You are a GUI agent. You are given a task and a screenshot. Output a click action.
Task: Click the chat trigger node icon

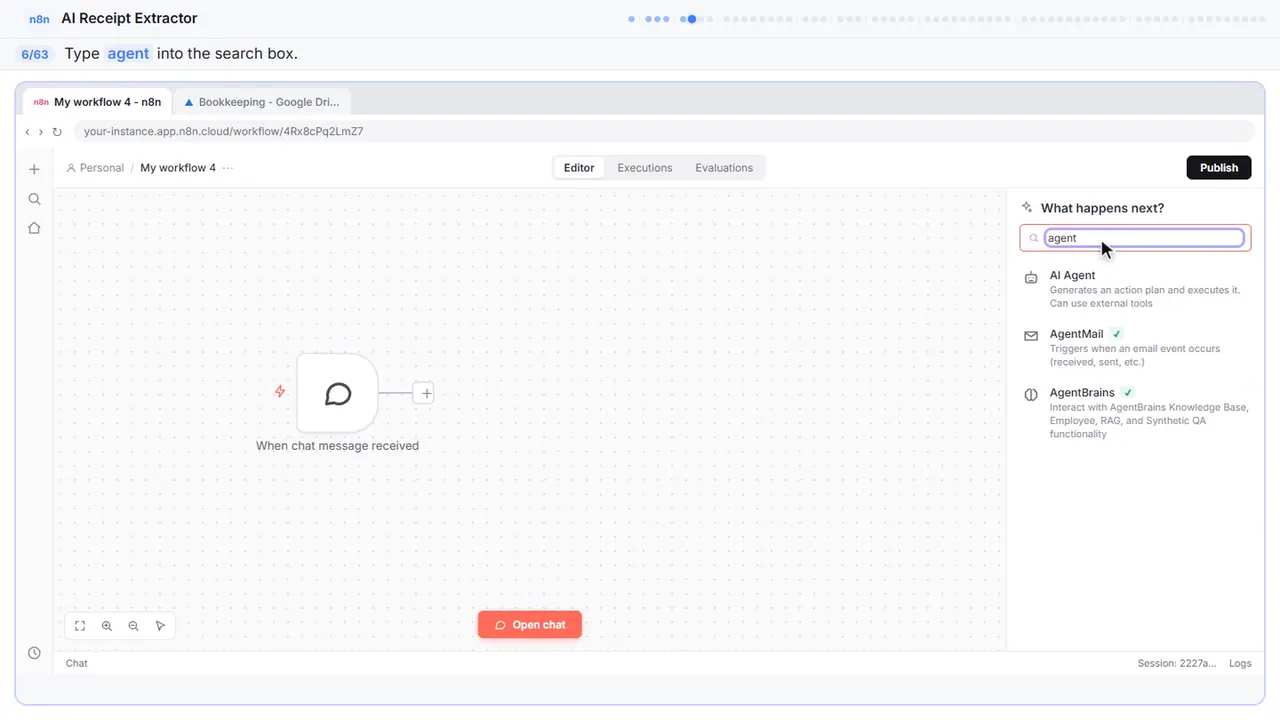(x=338, y=393)
